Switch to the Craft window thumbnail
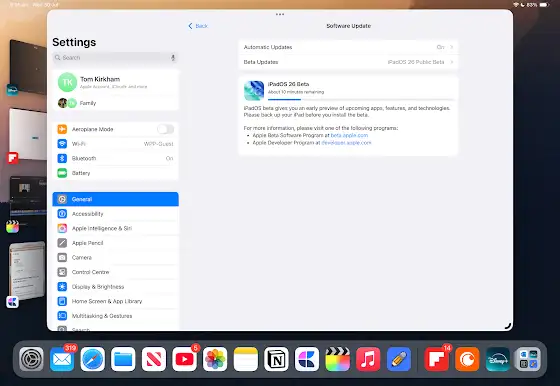 [27, 271]
